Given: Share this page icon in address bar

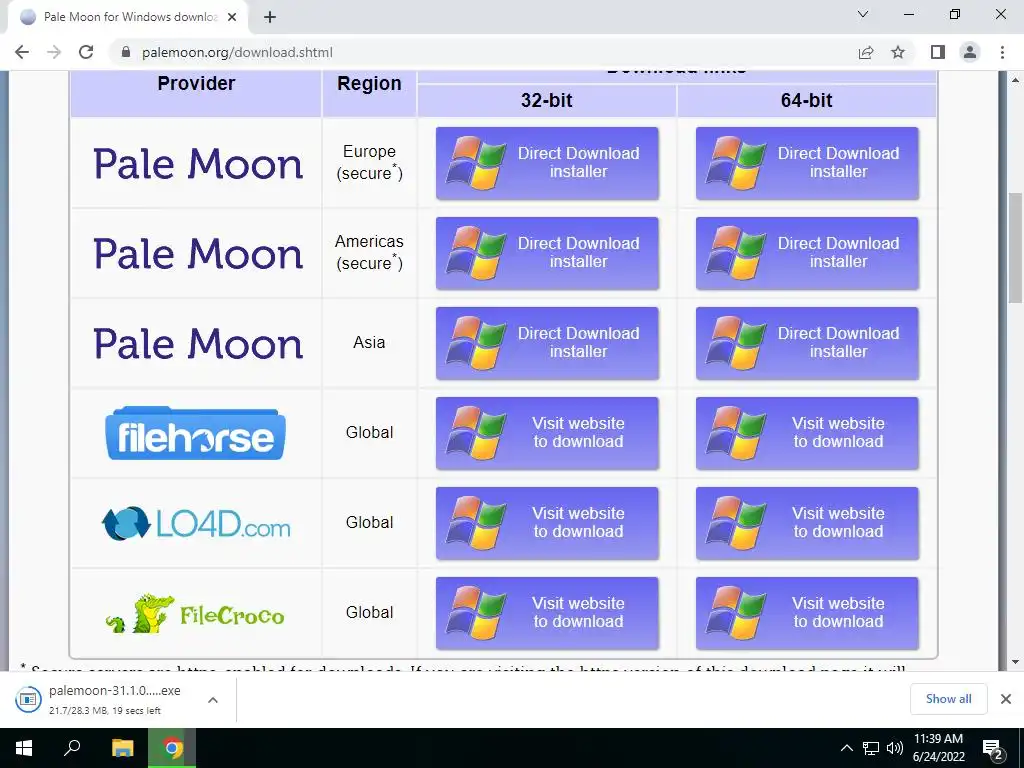Looking at the screenshot, I should (866, 52).
